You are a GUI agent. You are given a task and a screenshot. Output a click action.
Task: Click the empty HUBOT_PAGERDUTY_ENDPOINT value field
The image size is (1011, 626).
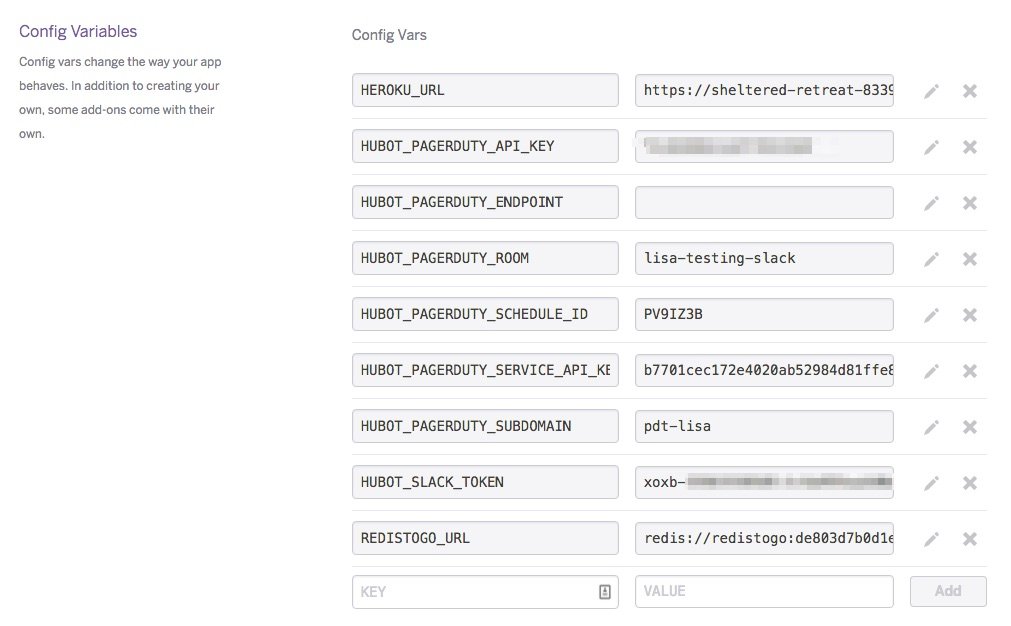[764, 203]
